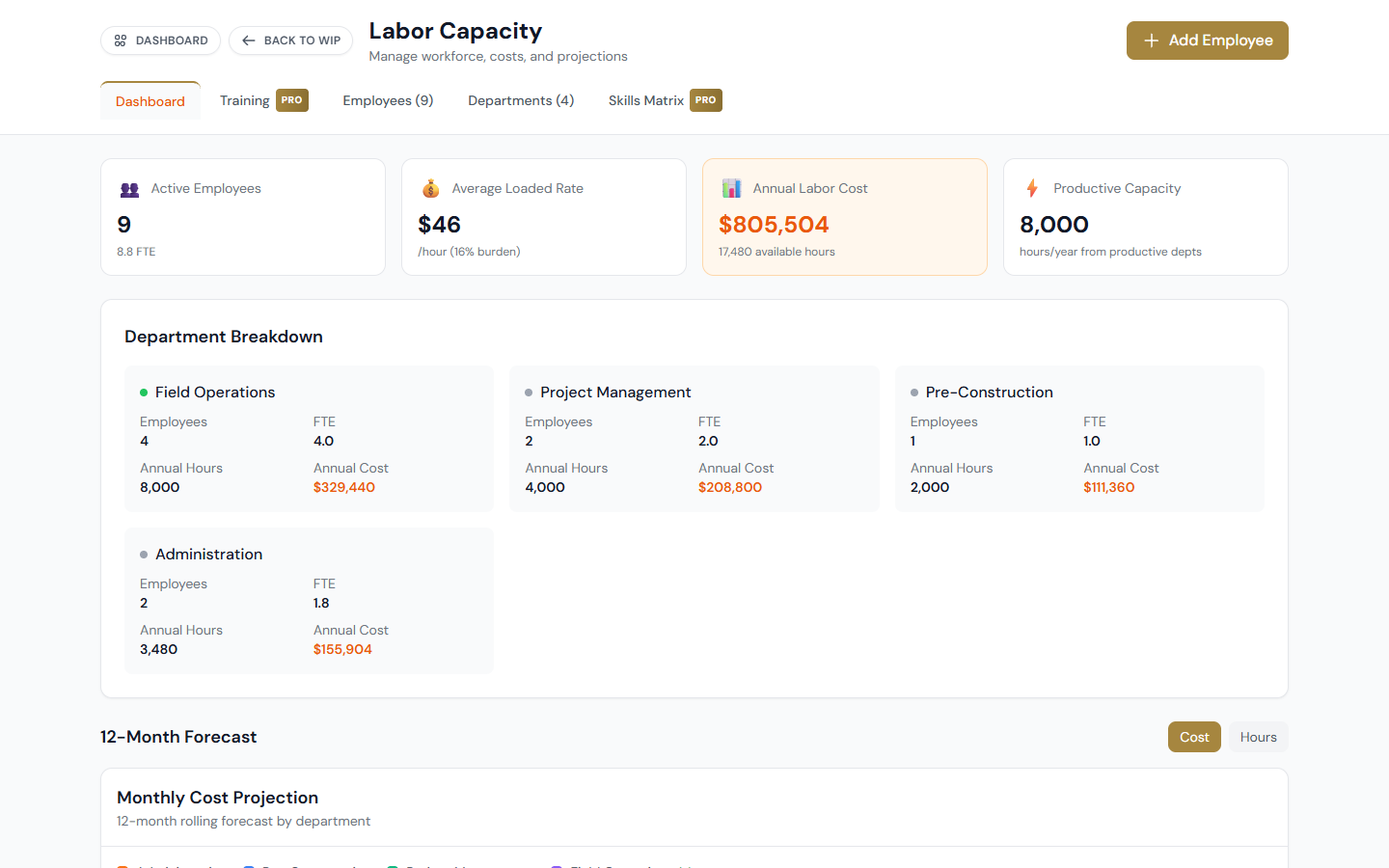
Task: Click the $329,440 annual cost value
Action: [344, 487]
